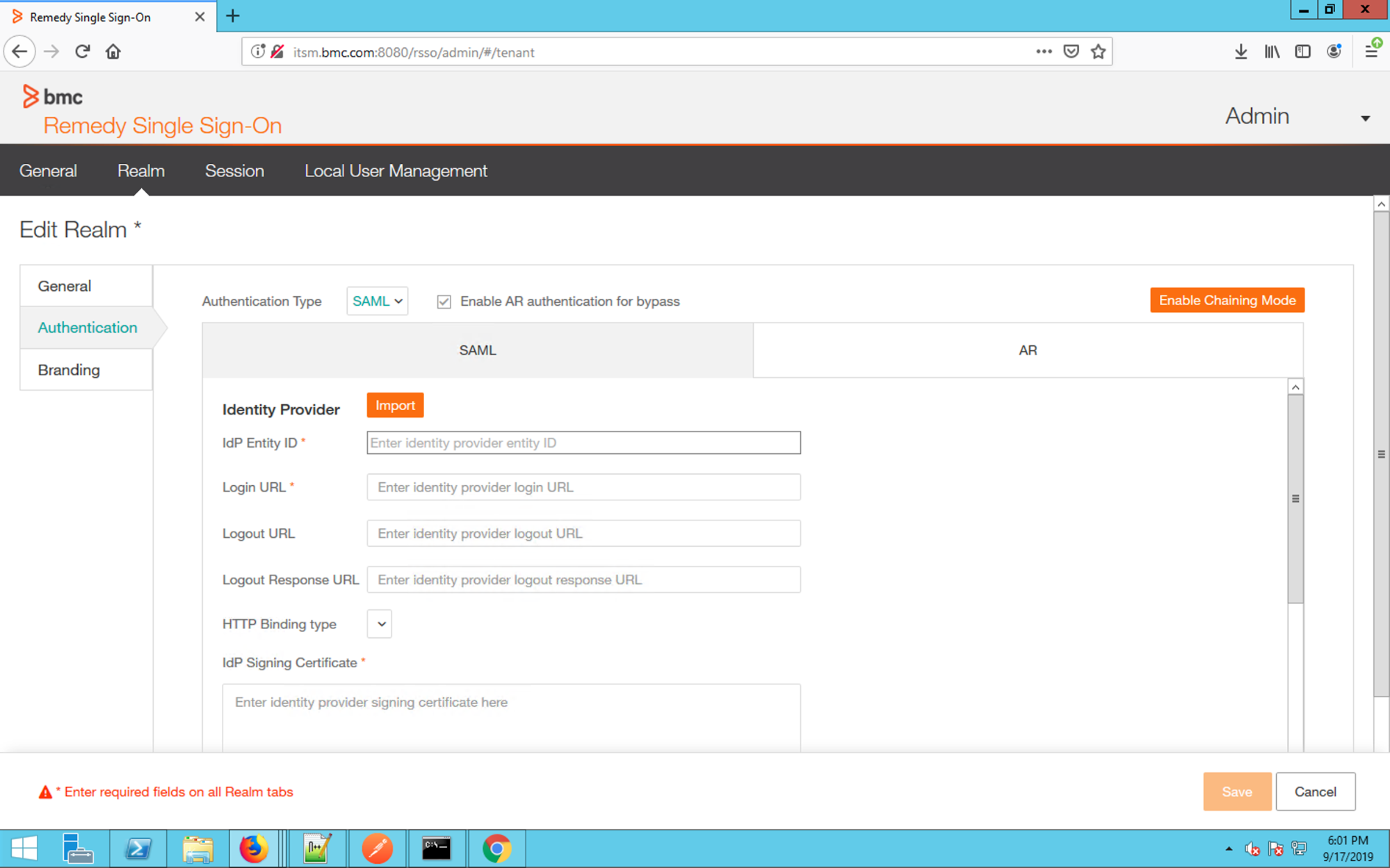Screen dimensions: 1390x868
Task: Open the HTTP Binding type dropdown
Action: (379, 623)
